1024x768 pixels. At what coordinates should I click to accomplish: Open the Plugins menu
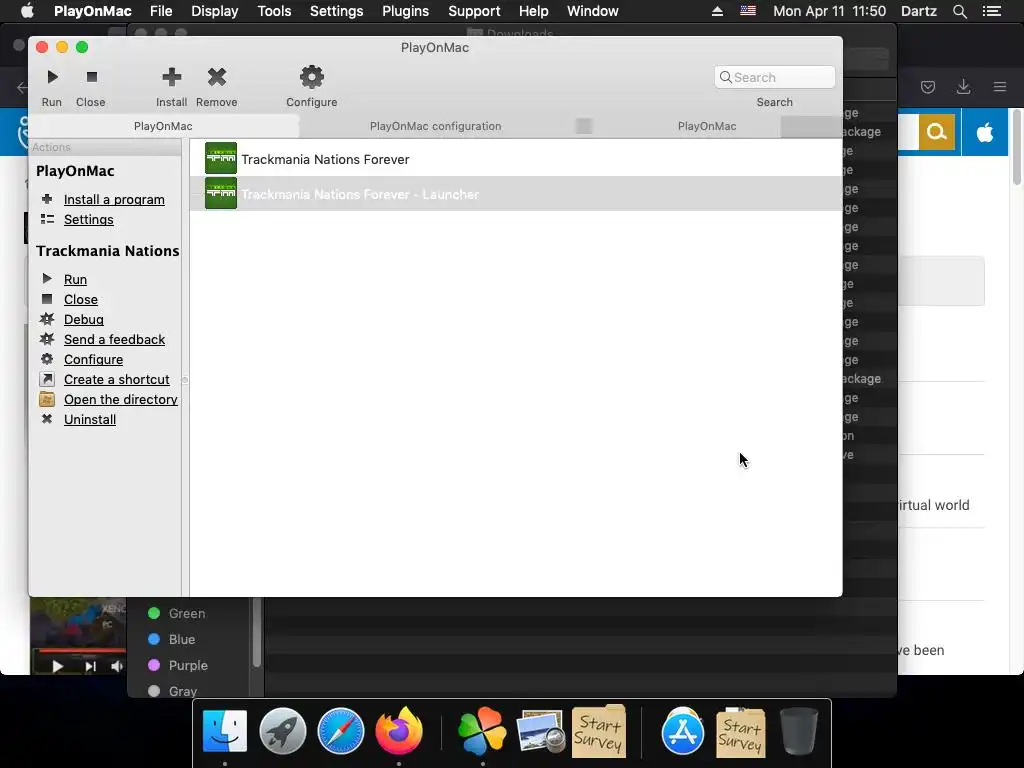pos(406,11)
